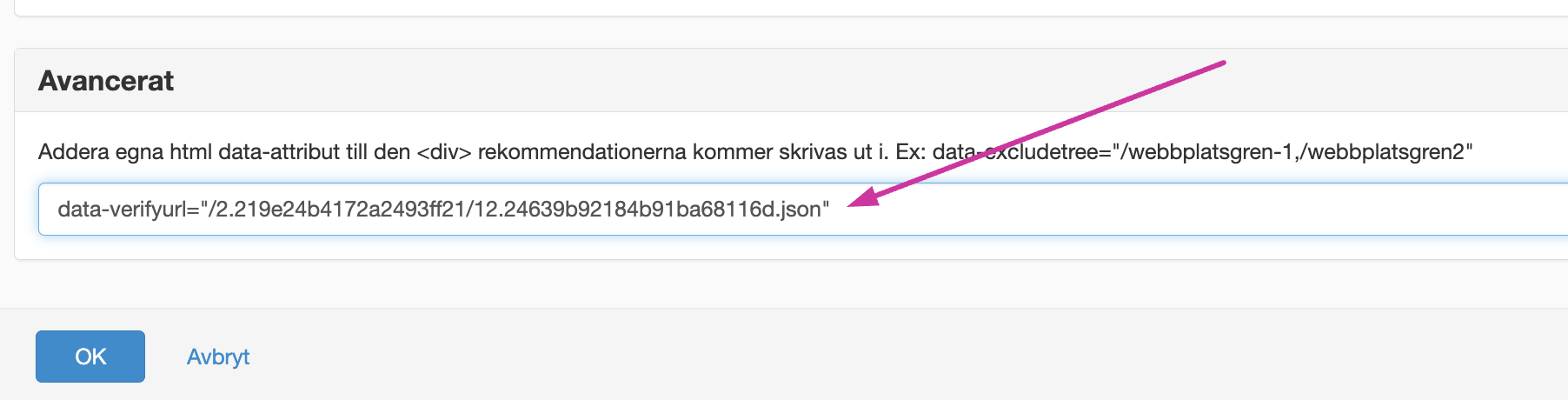
Task: Click the 'Ex:' label before the example
Action: pyautogui.click(x=910, y=152)
